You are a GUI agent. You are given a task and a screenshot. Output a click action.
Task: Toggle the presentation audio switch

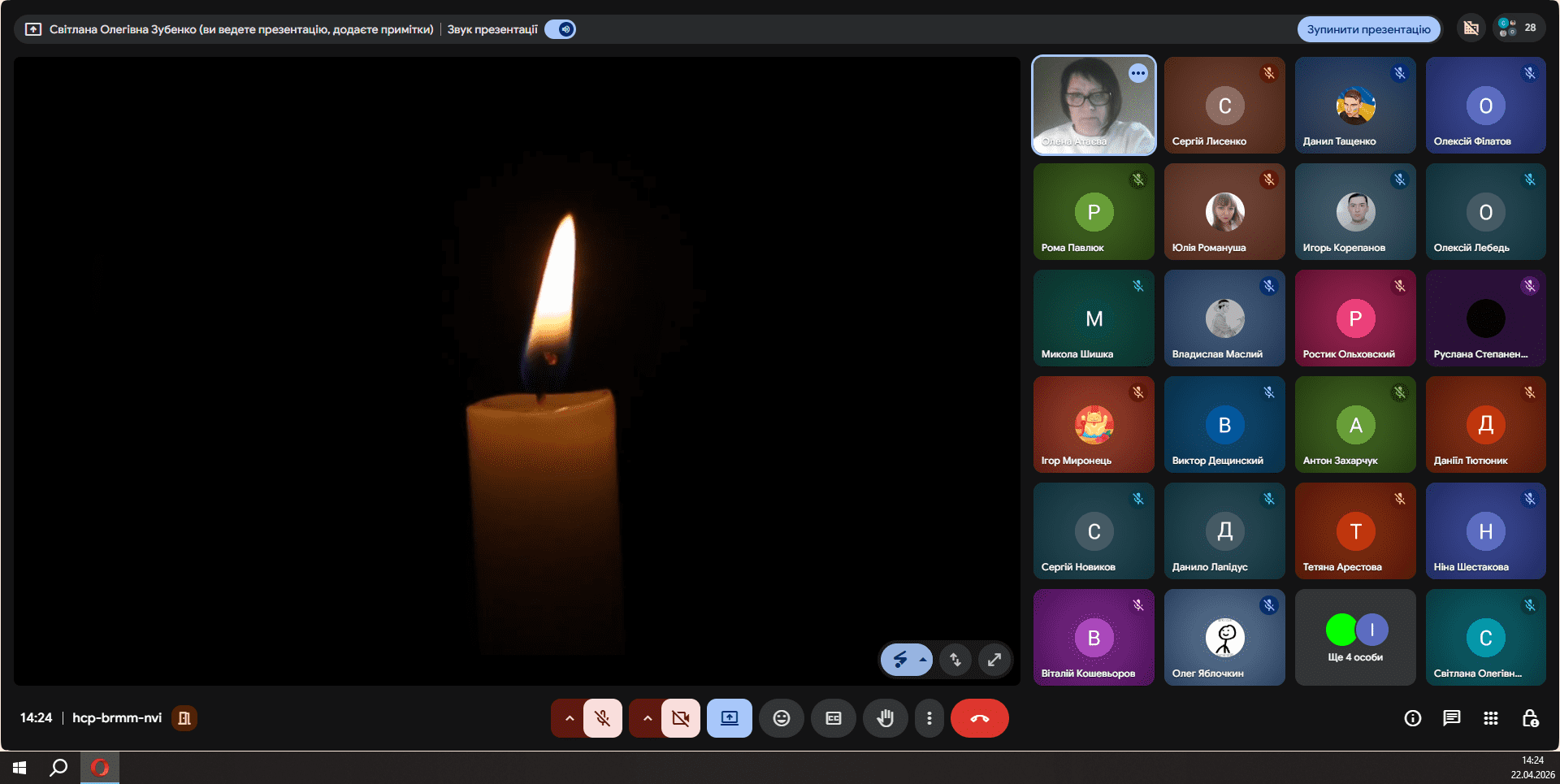(561, 29)
